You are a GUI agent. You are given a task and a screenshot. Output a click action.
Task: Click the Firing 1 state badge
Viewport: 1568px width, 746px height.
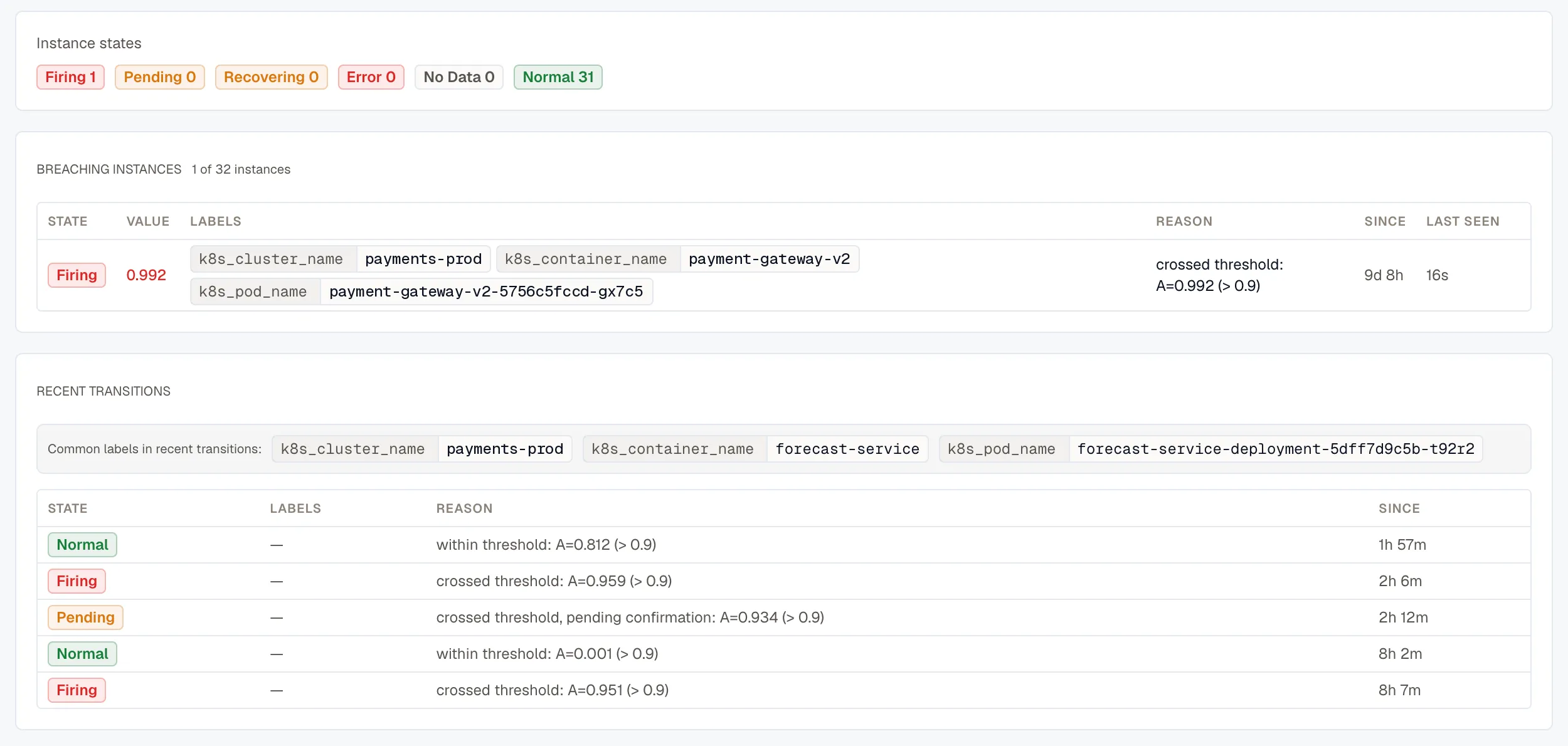pyautogui.click(x=70, y=77)
